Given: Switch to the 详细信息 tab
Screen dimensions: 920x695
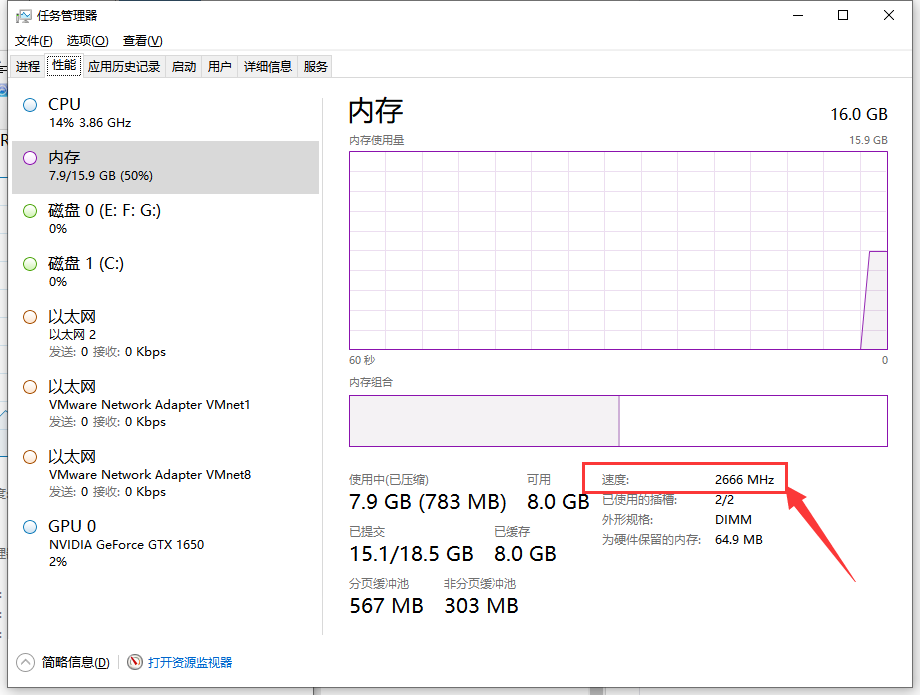Looking at the screenshot, I should point(268,67).
